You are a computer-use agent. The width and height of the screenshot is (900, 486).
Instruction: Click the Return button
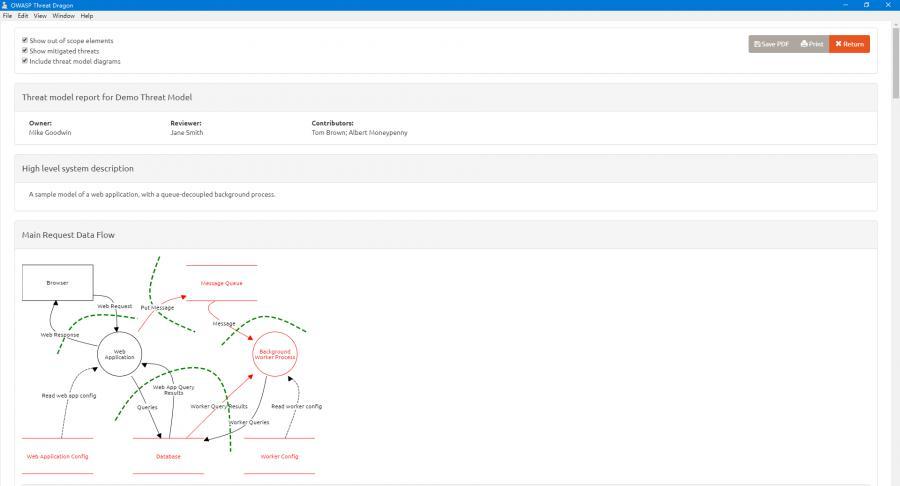click(x=849, y=44)
